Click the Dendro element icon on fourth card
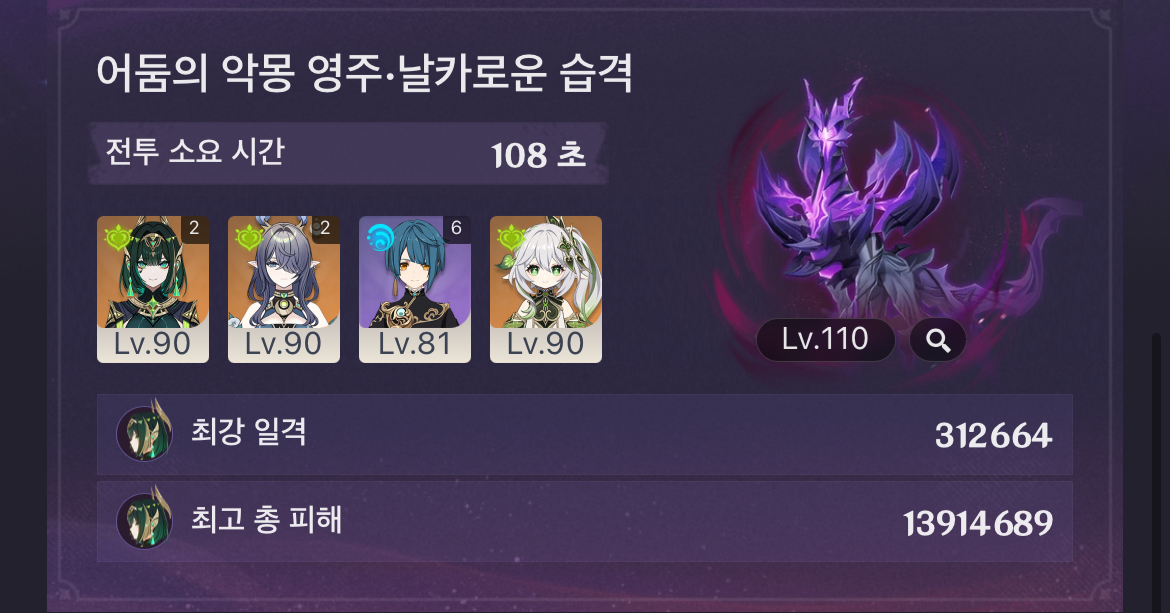Screen dimensions: 1170x613 click(510, 239)
